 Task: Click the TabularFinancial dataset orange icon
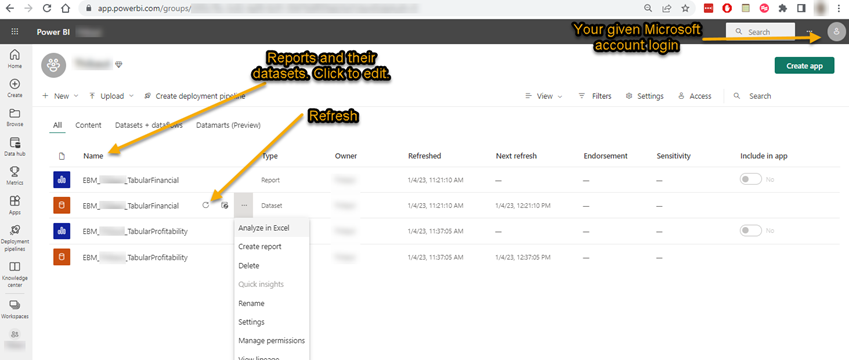[x=62, y=205]
